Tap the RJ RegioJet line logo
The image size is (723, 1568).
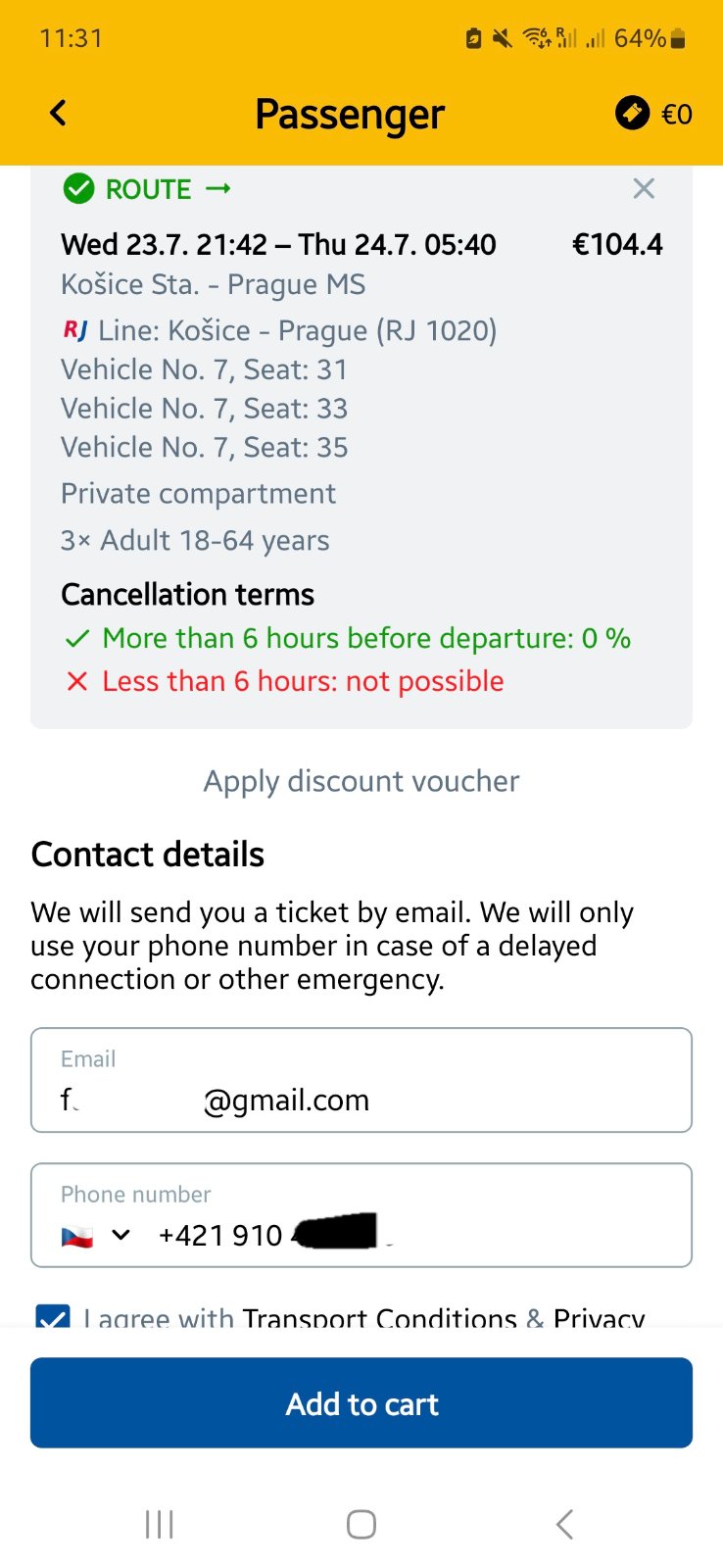pyautogui.click(x=75, y=330)
